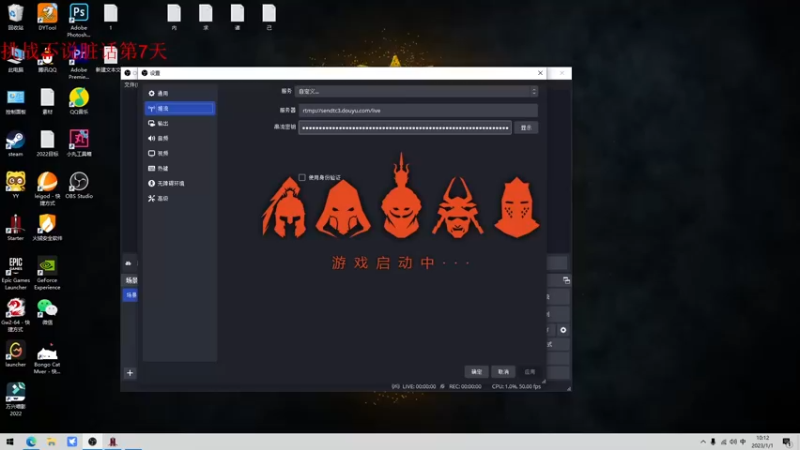This screenshot has width=800, height=450.
Task: Open the red game icon in taskbar
Action: (113, 441)
